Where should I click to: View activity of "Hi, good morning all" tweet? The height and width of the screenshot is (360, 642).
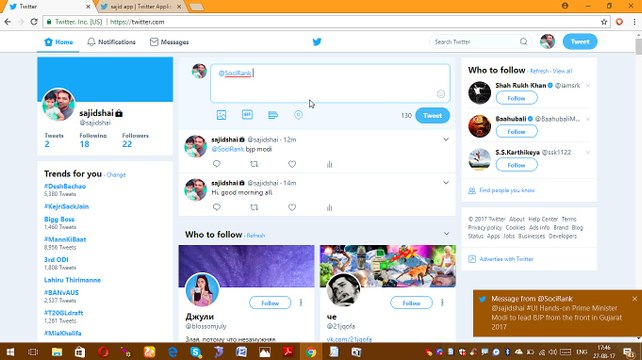click(330, 208)
